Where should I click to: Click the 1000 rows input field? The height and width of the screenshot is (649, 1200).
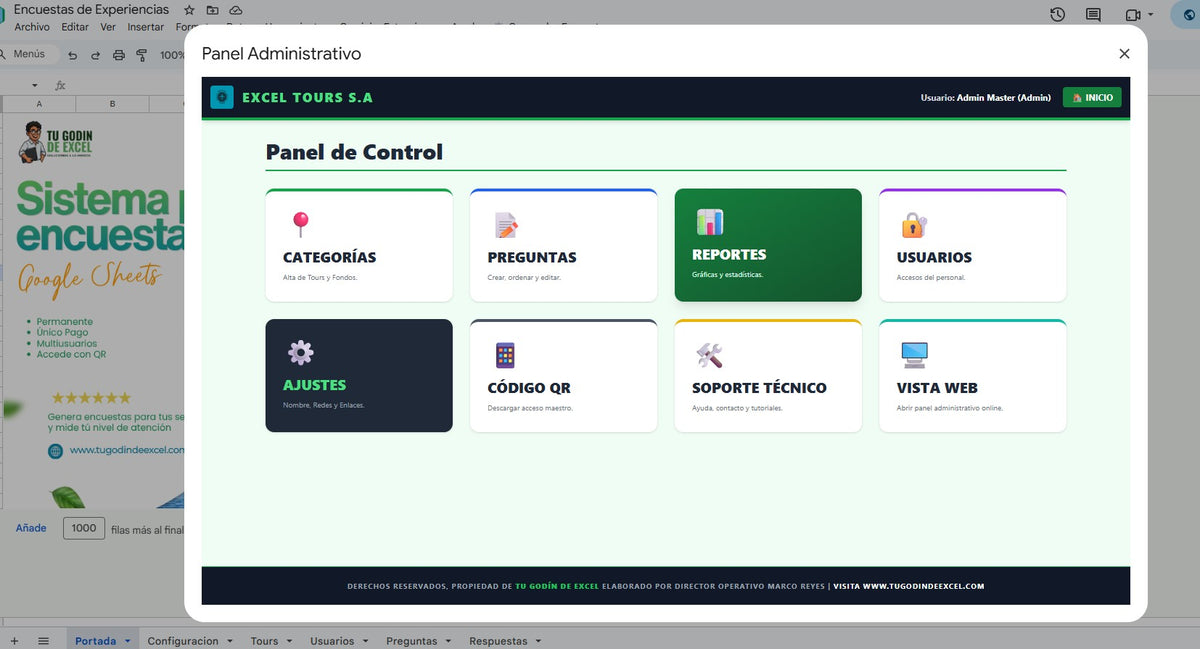[84, 528]
